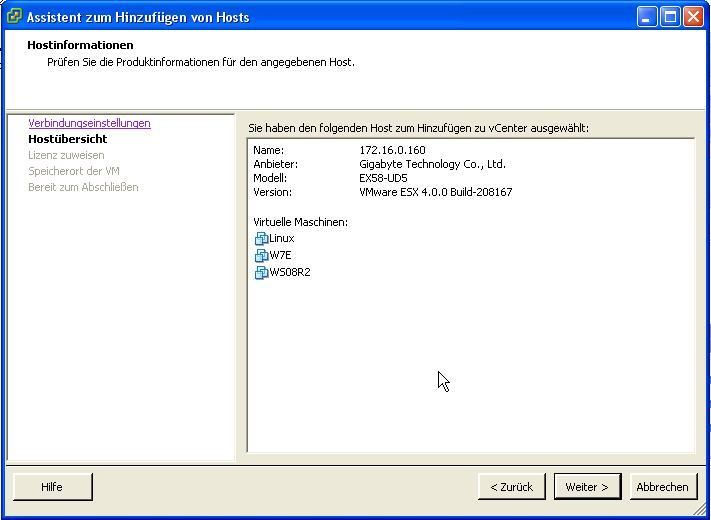
Task: Click the Anbieter: label
Action: [276, 164]
